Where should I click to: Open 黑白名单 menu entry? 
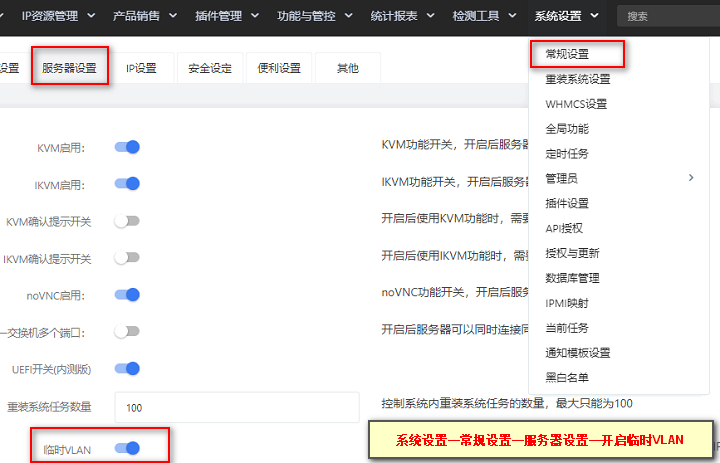coord(567,378)
